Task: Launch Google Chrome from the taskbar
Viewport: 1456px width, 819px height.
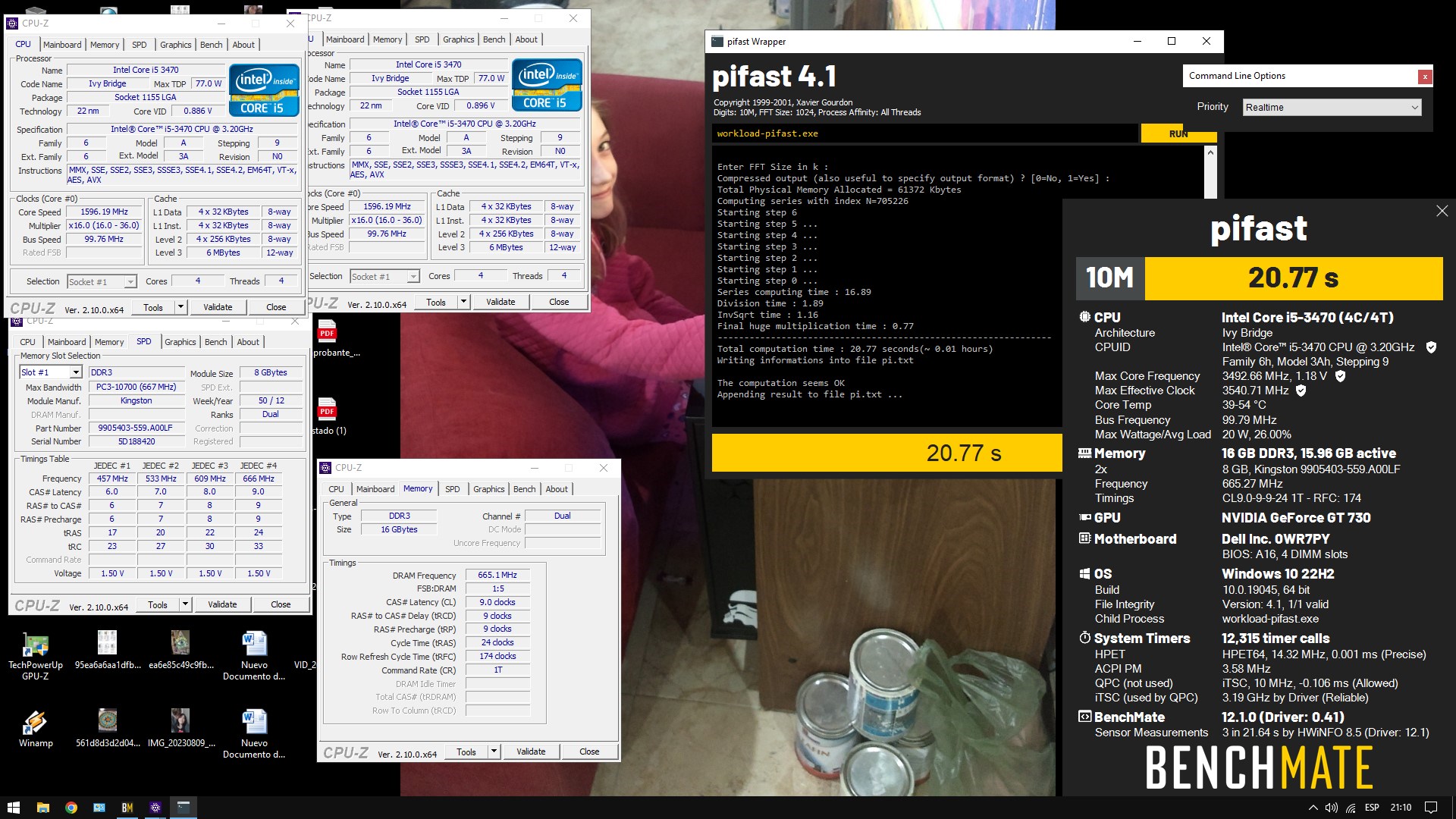Action: coord(71,808)
